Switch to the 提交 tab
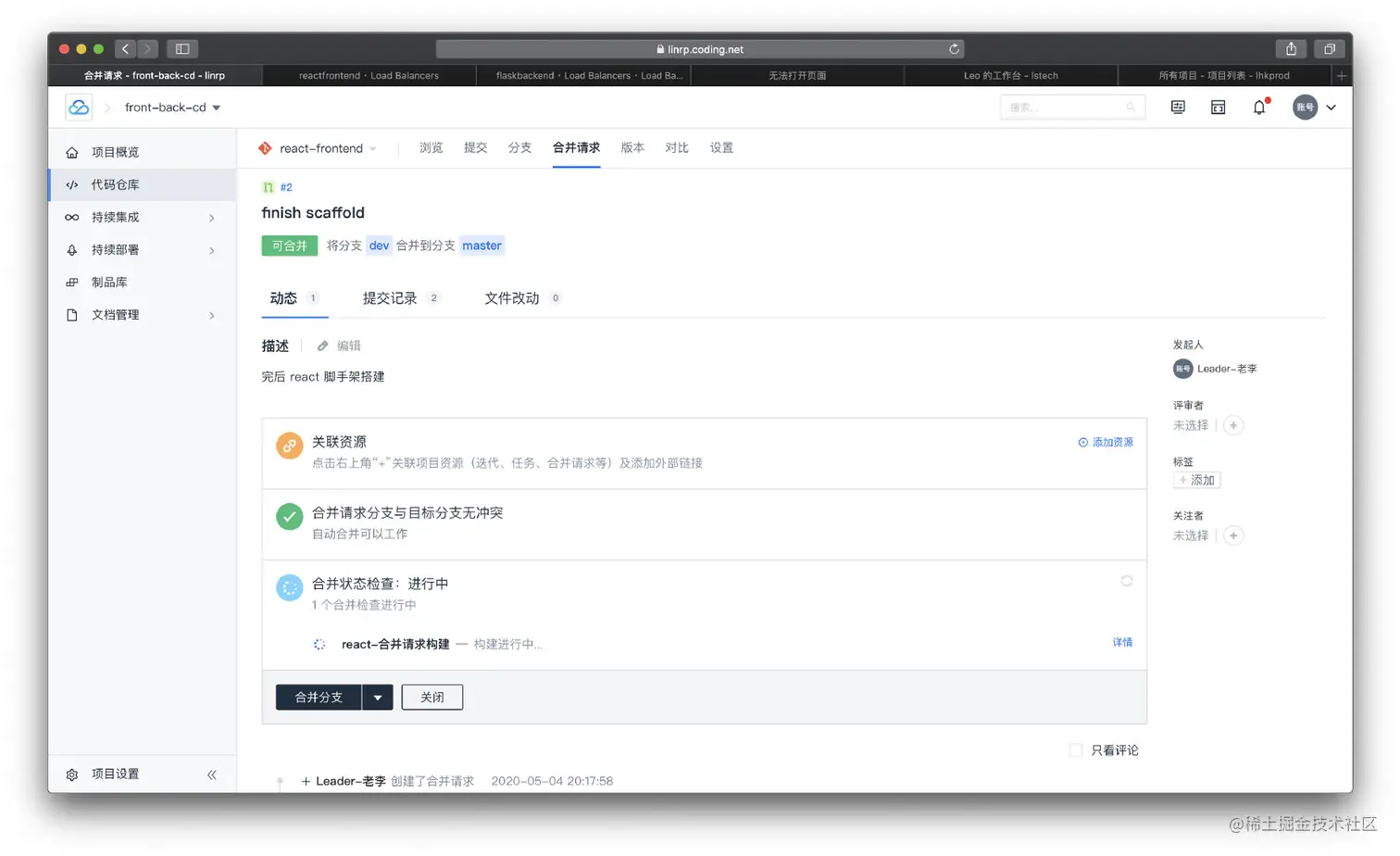This screenshot has height=856, width=1400. (x=475, y=148)
